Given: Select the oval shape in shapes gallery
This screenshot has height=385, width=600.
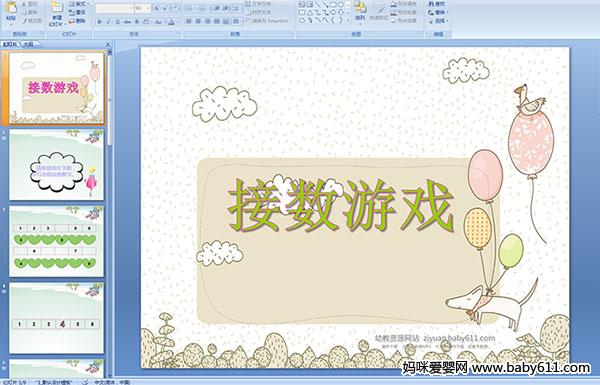Looking at the screenshot, I should (x=341, y=5).
